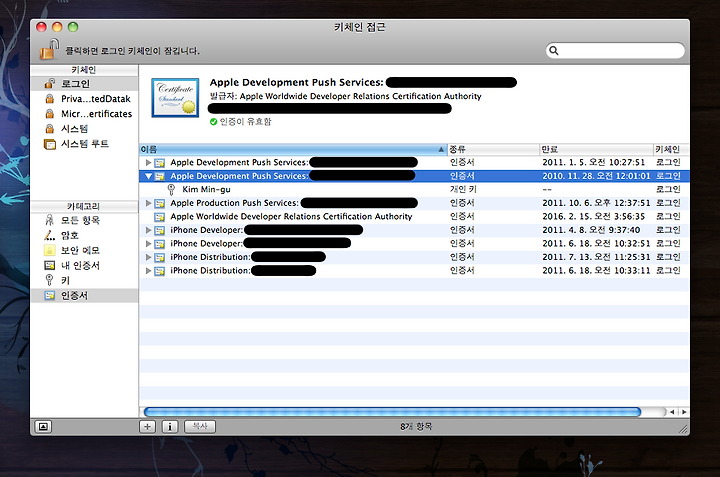This screenshot has width=720, height=477.
Task: Expand the iPhone Developer certificate expiring 2011. 4. 8.
Action: 148,230
